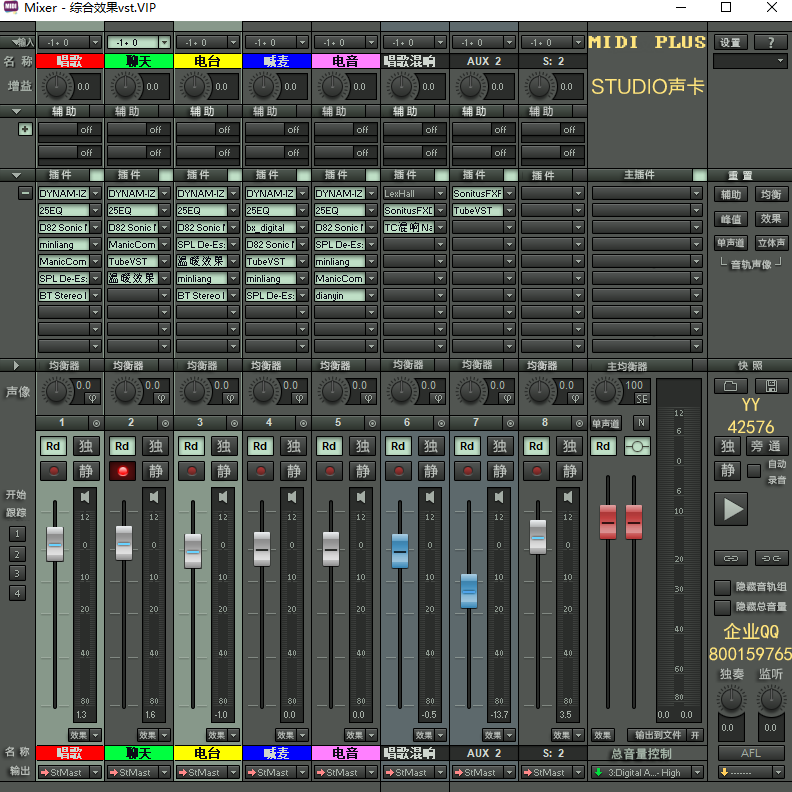Click the link fader groups icon

point(730,558)
